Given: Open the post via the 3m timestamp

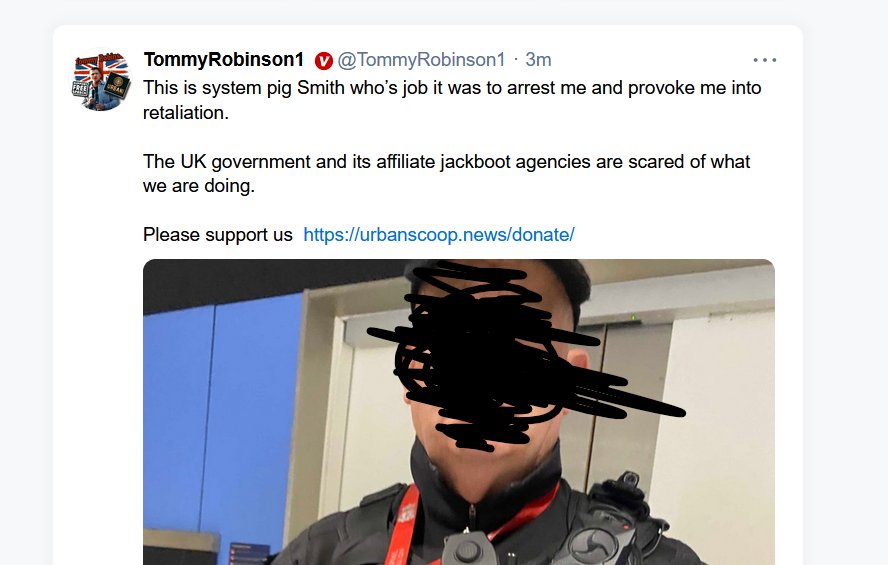Looking at the screenshot, I should click(538, 59).
